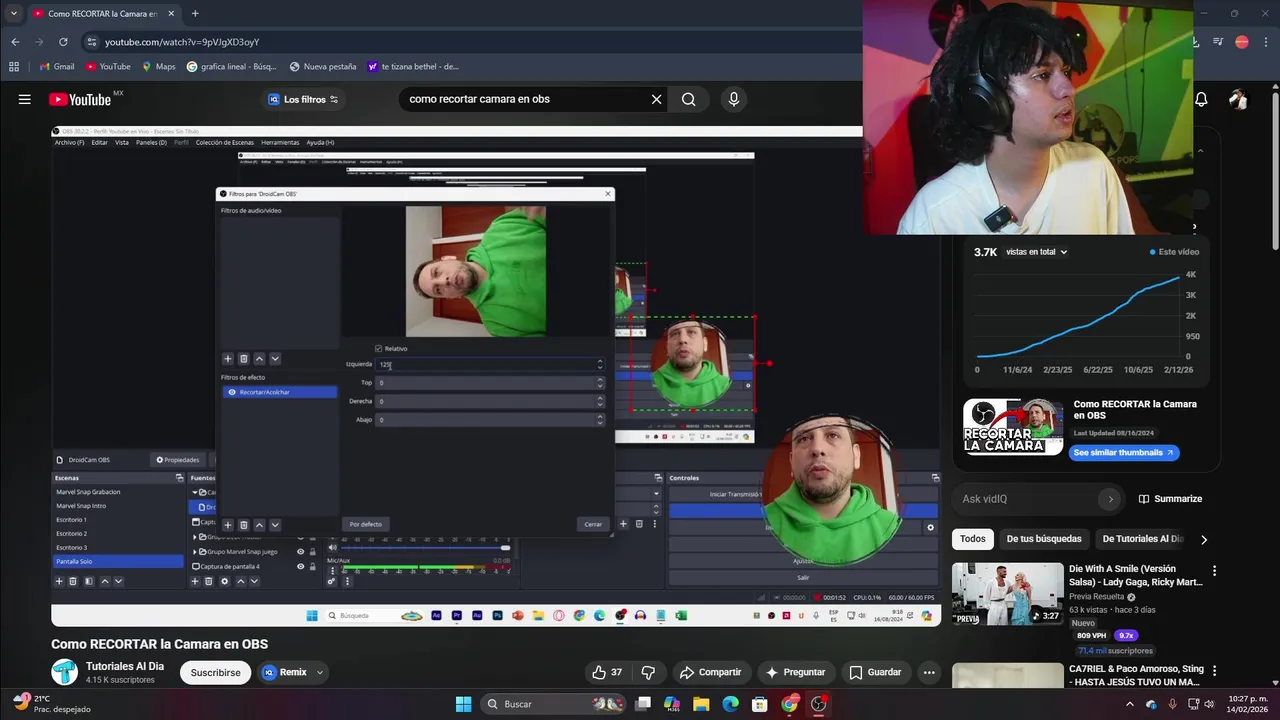This screenshot has height=720, width=1280.
Task: Open the RECORTAR LA CAMARA thumbnail preview
Action: point(1013,427)
